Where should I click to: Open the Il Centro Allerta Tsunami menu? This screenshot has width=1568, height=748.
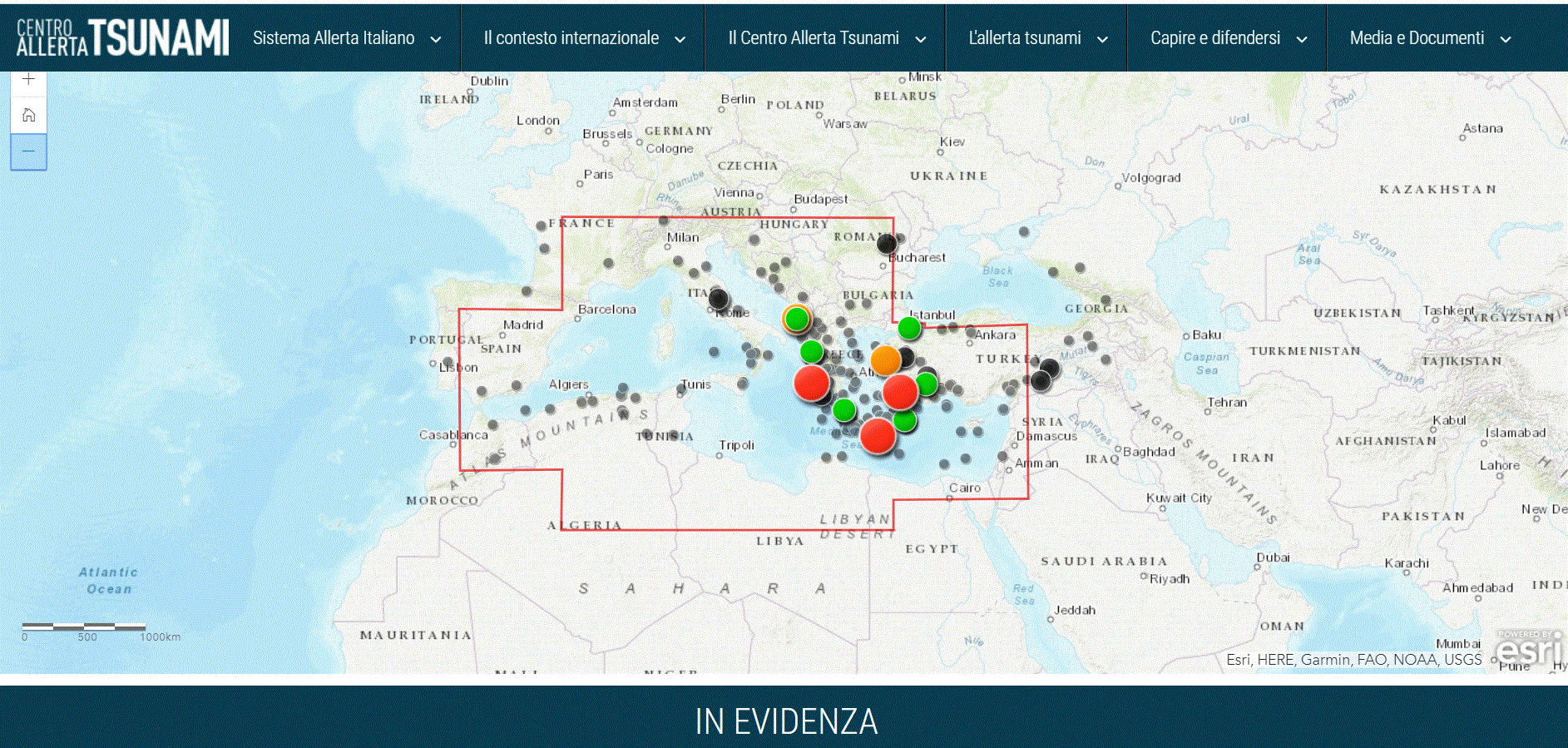[814, 38]
